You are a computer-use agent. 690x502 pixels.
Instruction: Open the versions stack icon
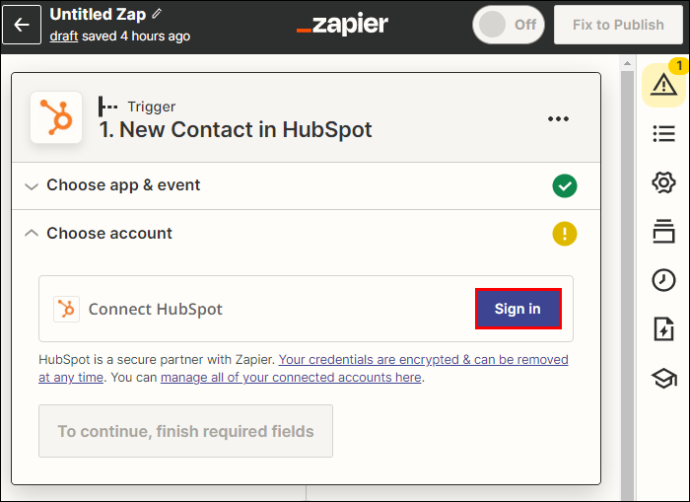(x=664, y=231)
